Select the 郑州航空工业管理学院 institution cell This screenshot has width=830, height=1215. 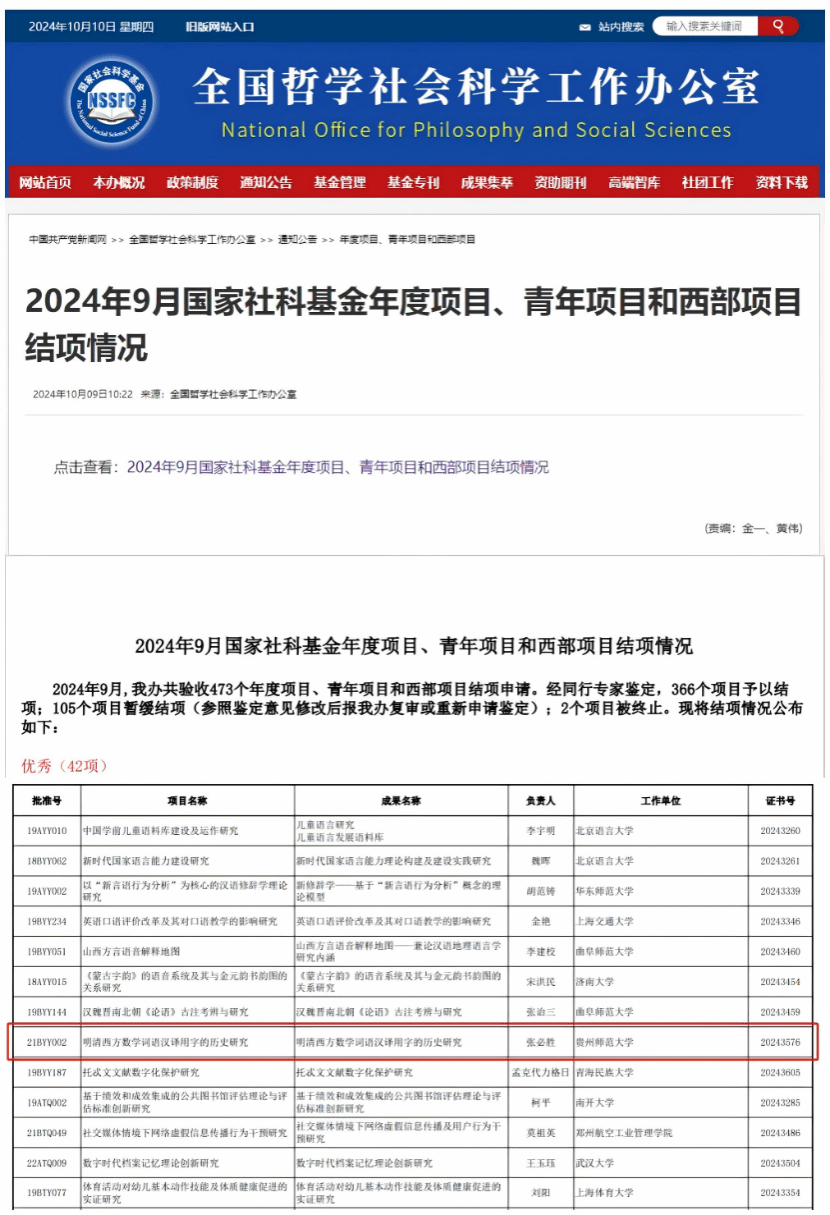tap(660, 1133)
